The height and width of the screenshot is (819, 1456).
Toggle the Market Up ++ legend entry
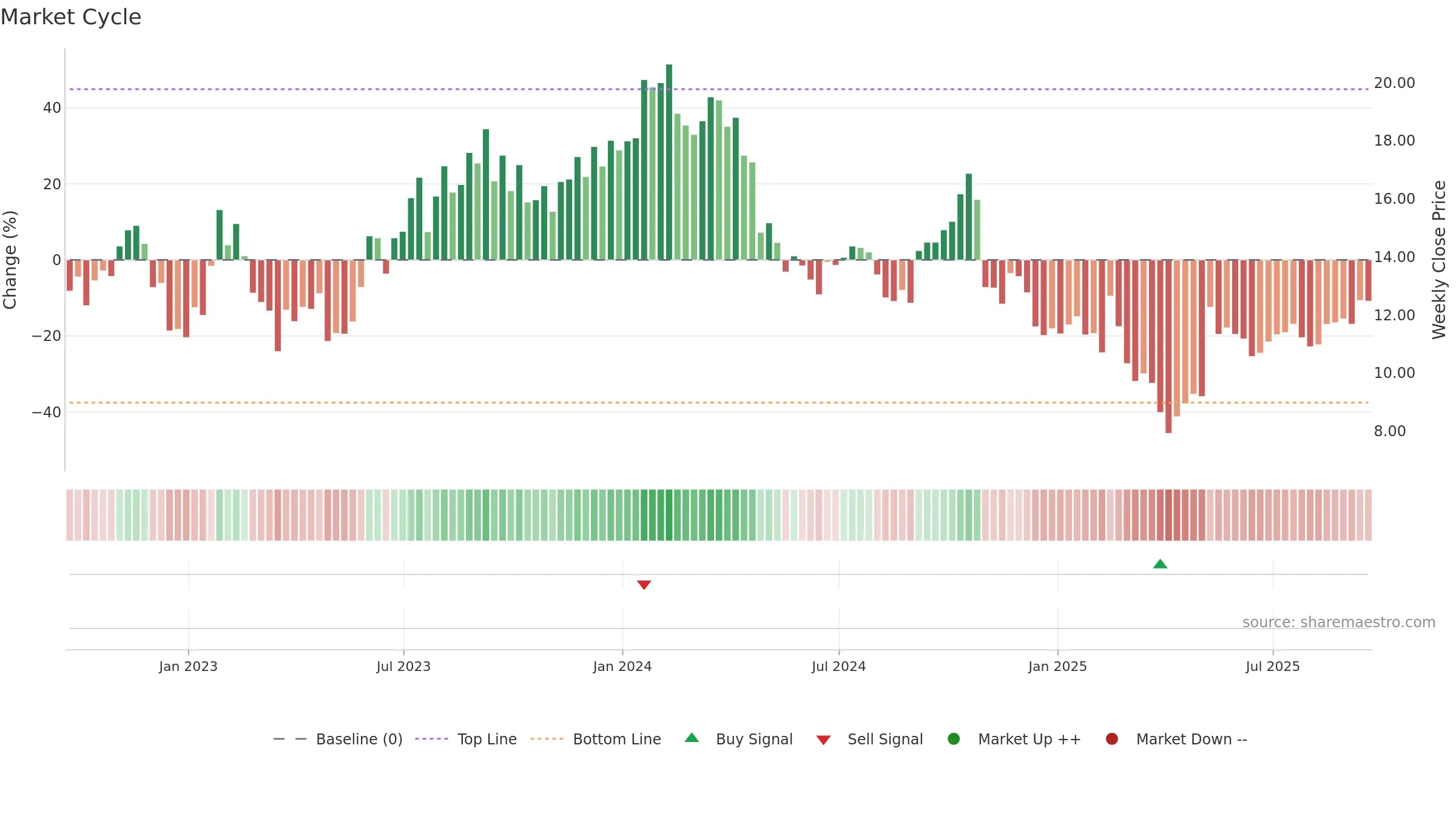pyautogui.click(x=1014, y=739)
